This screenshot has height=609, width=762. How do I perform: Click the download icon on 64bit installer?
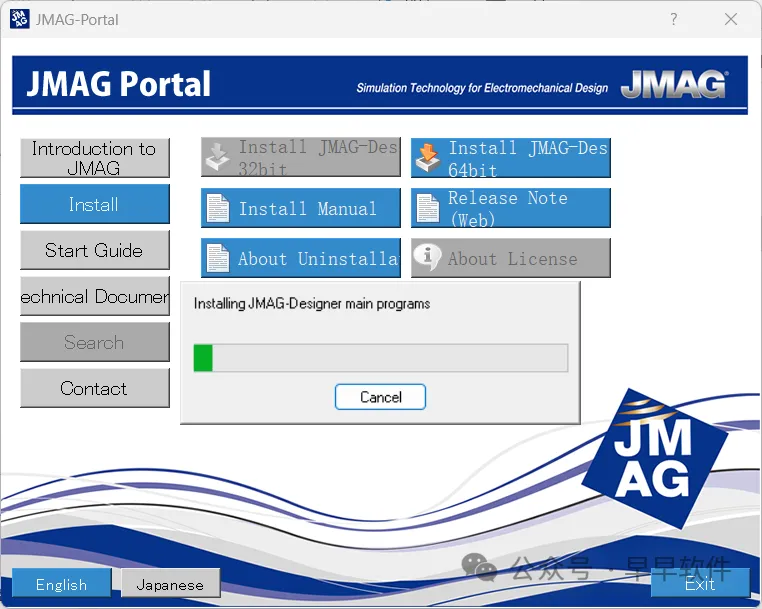point(428,157)
